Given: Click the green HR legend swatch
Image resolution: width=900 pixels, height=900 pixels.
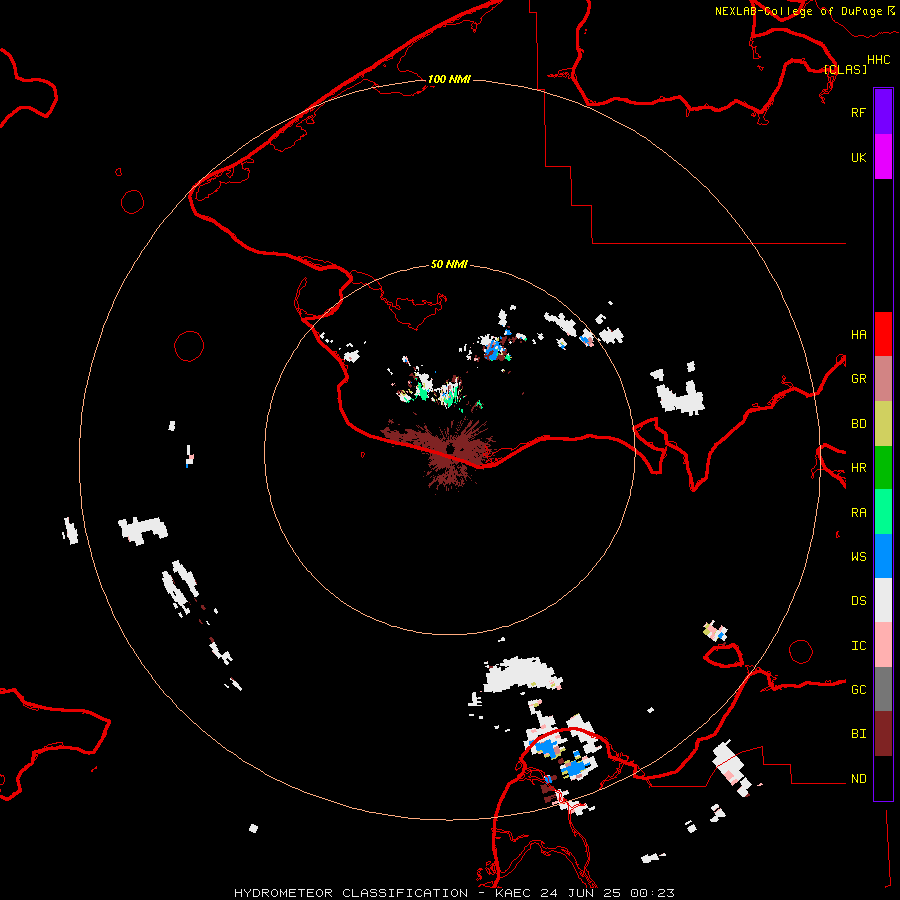Looking at the screenshot, I should click(883, 468).
